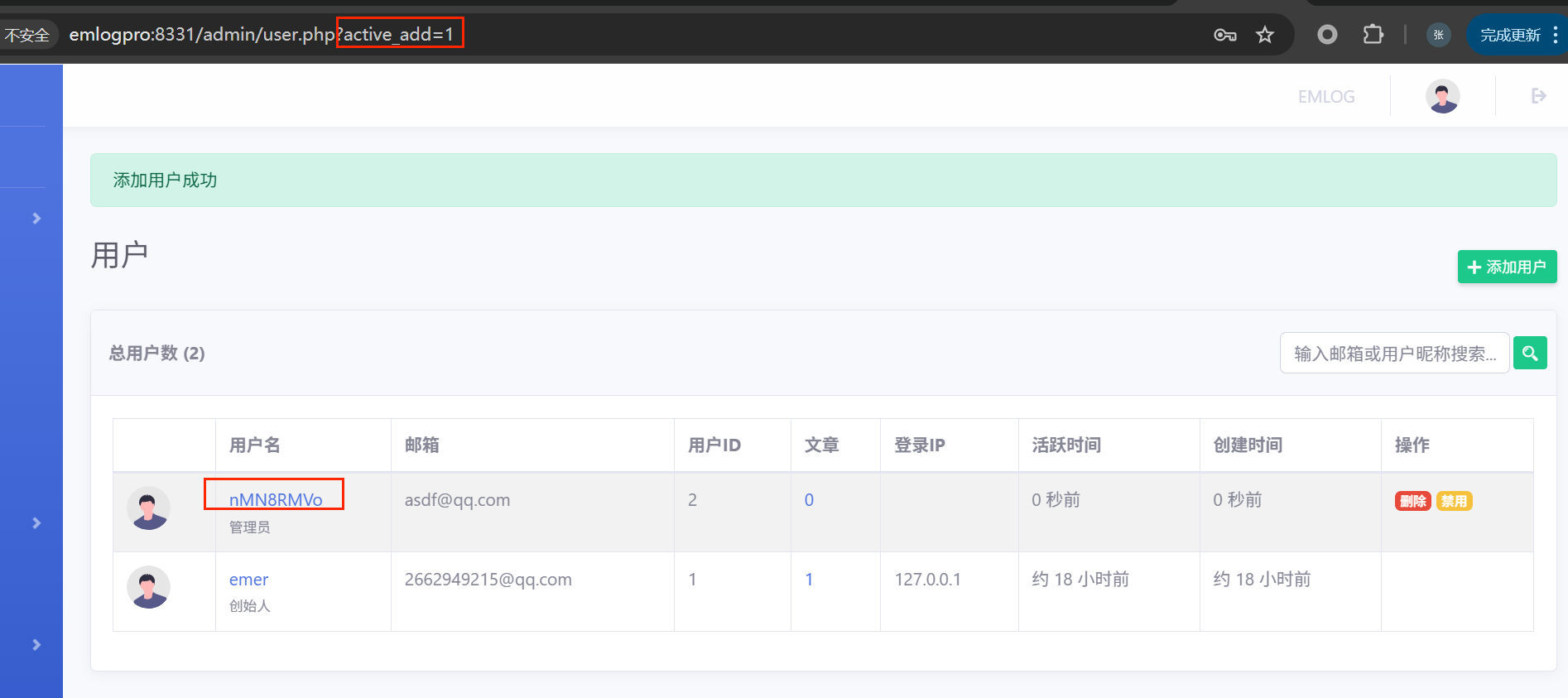Click the green search magnifier button
The height and width of the screenshot is (698, 1568).
click(1530, 354)
